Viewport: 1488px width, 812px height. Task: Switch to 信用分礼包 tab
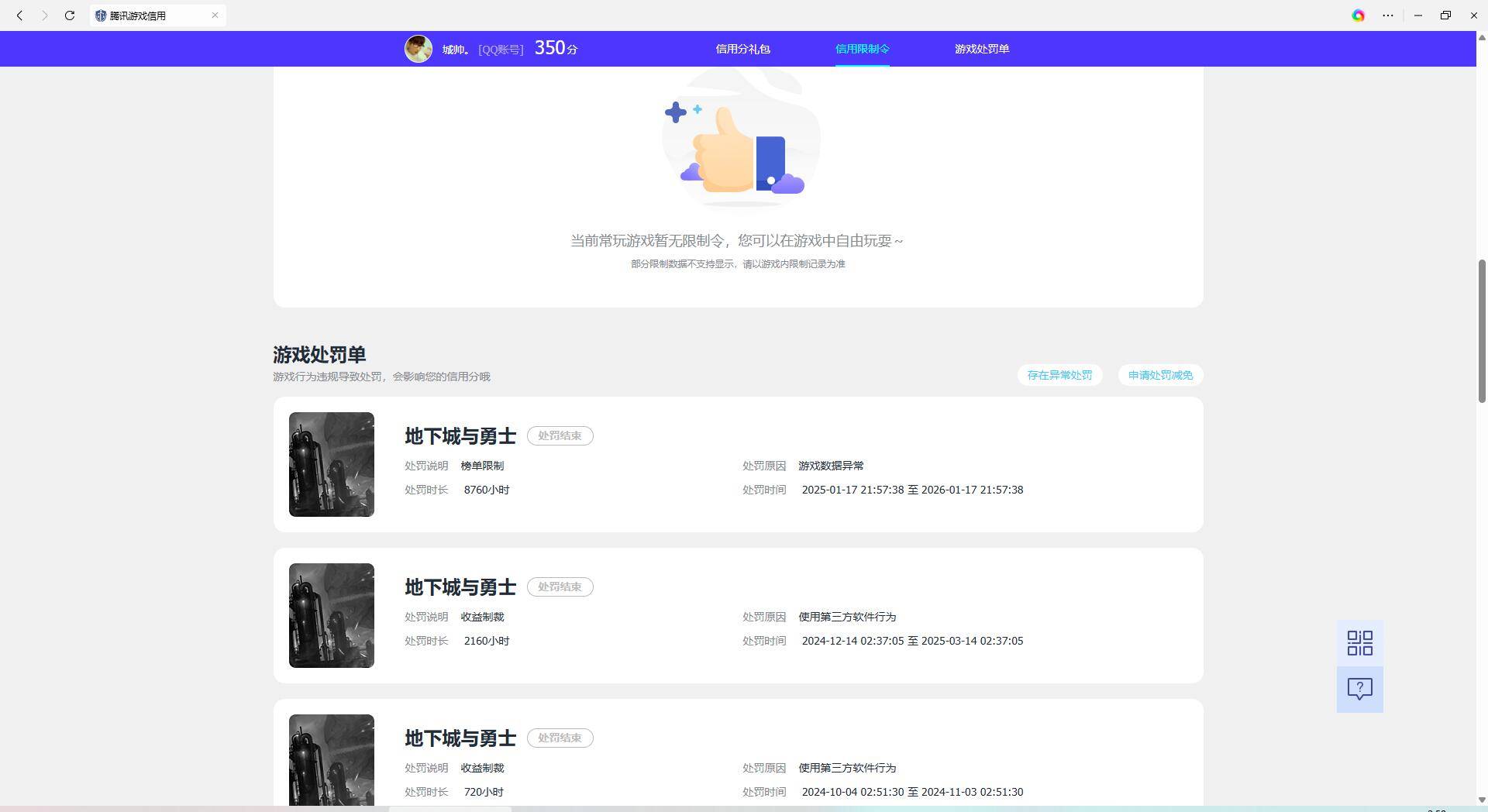[x=742, y=49]
